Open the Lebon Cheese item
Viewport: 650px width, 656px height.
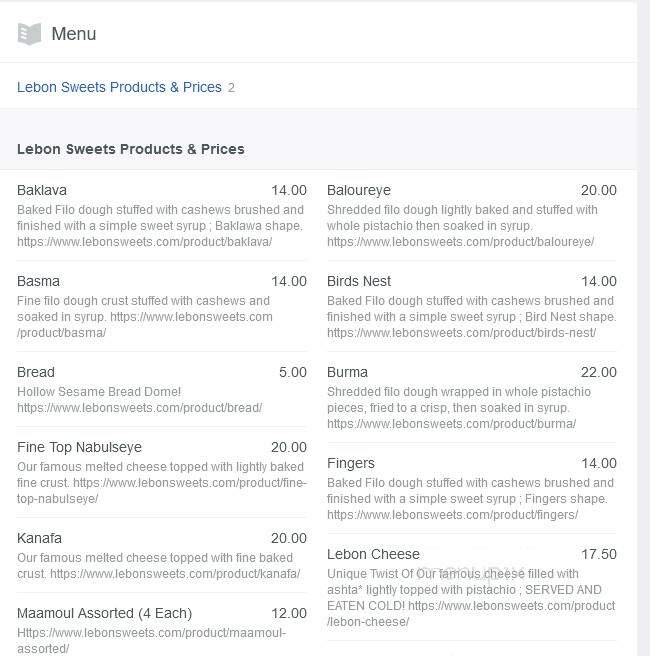(373, 554)
